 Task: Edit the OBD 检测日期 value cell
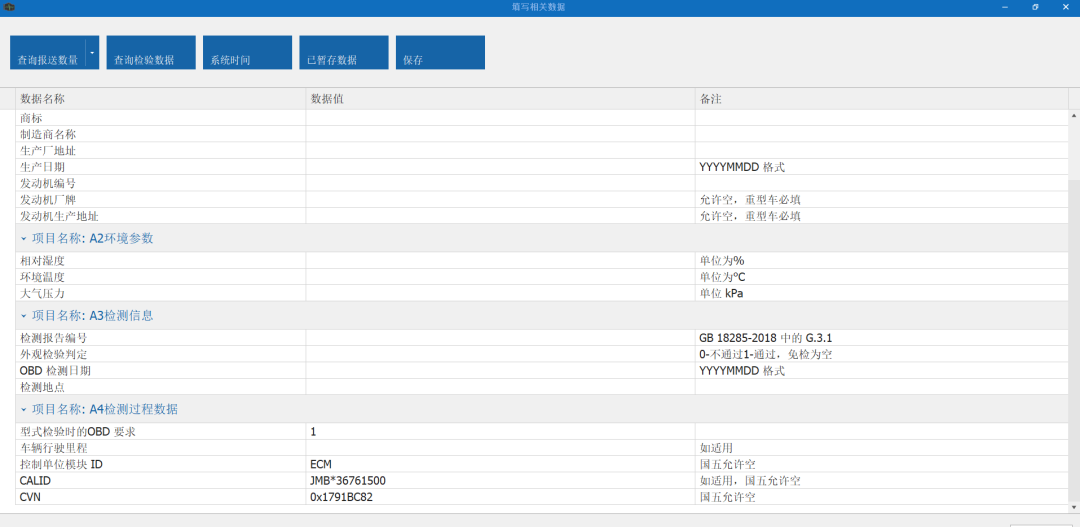(501, 371)
